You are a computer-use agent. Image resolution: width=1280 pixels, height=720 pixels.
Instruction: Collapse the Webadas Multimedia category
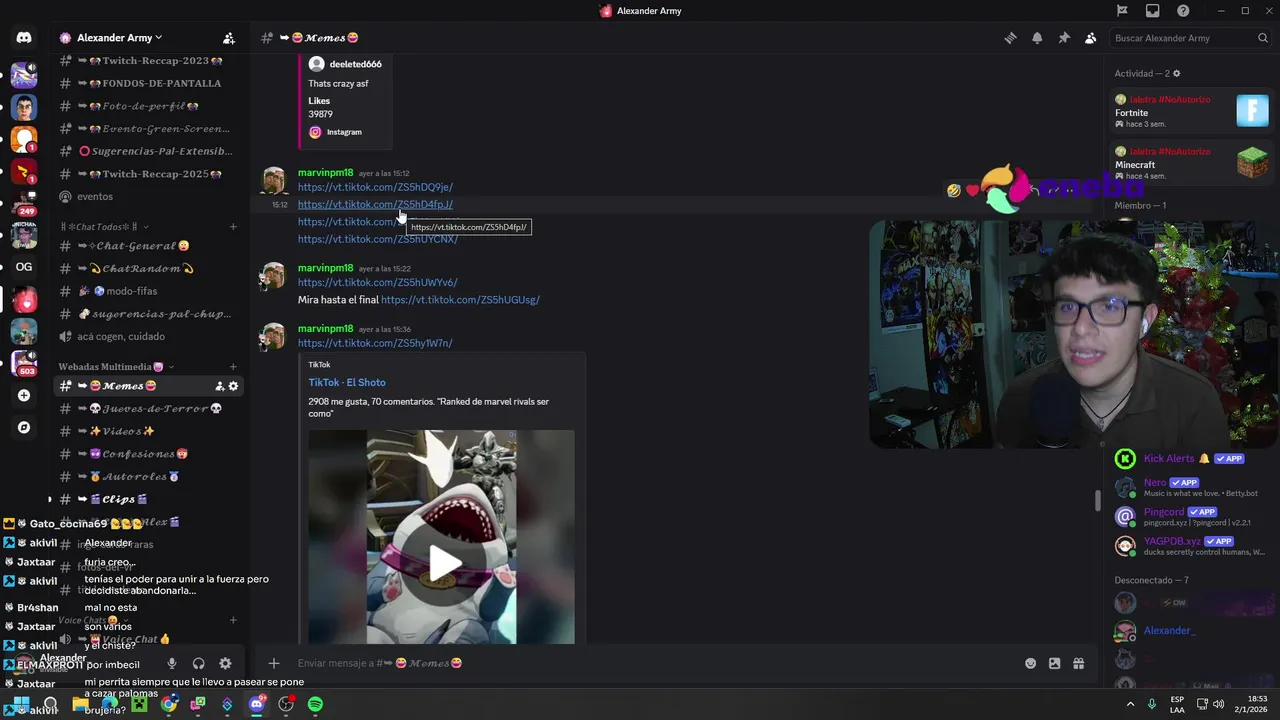(116, 367)
